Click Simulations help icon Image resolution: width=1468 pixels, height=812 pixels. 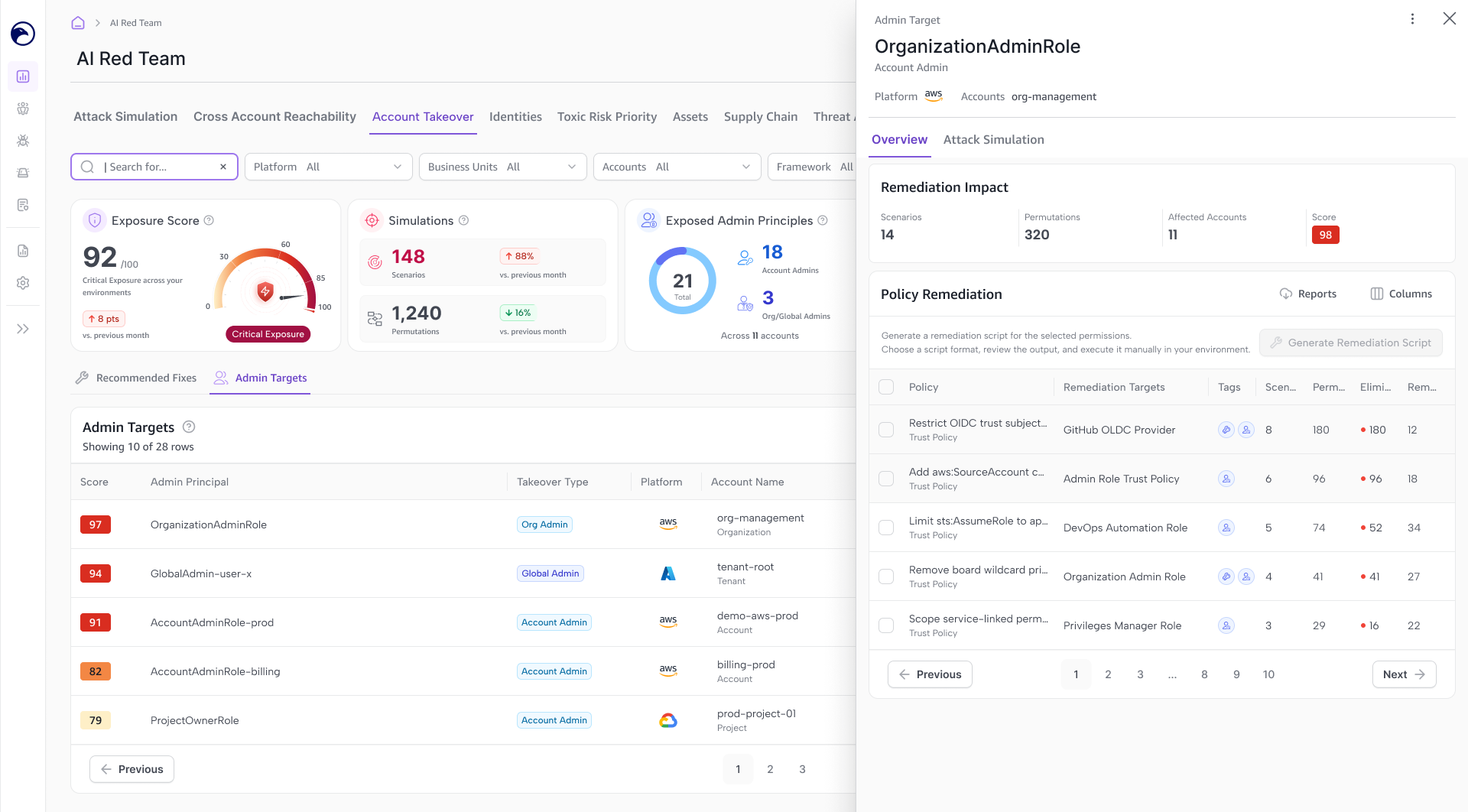click(463, 220)
